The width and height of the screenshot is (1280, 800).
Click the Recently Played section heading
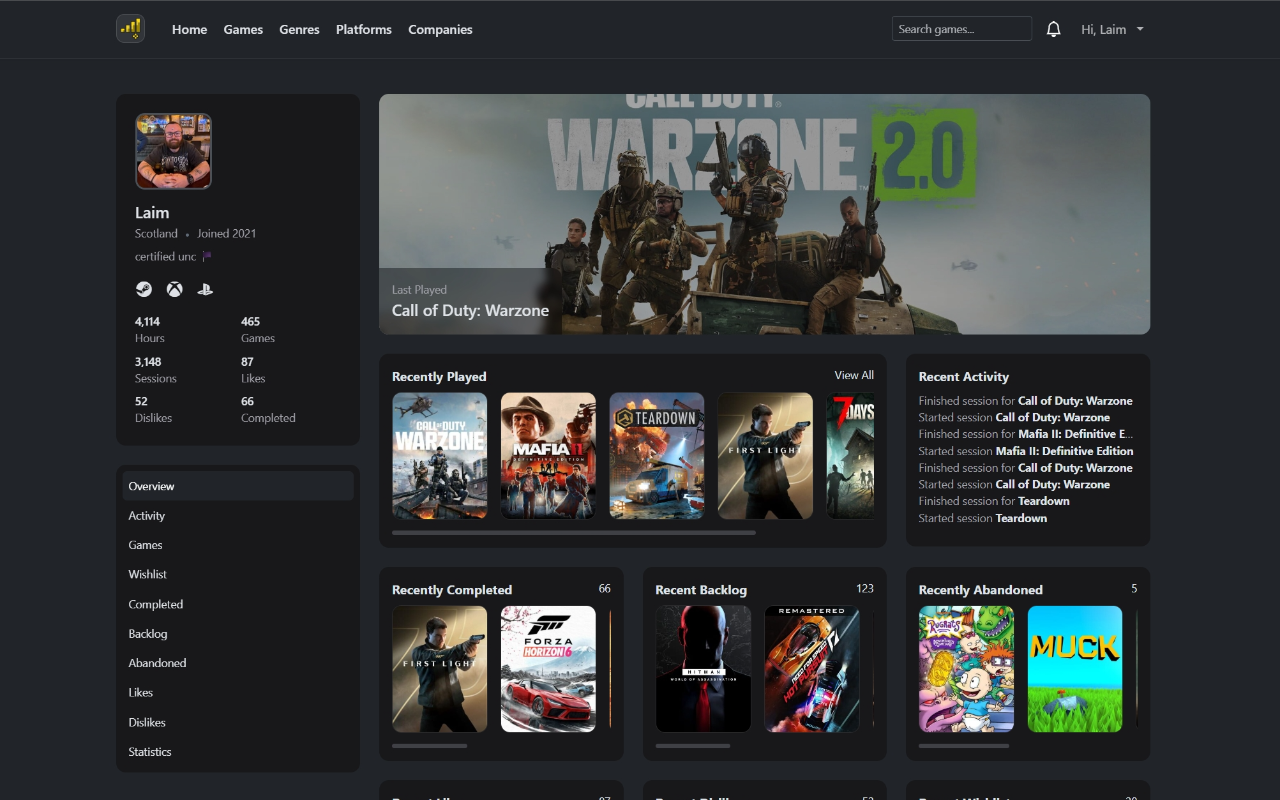[439, 377]
